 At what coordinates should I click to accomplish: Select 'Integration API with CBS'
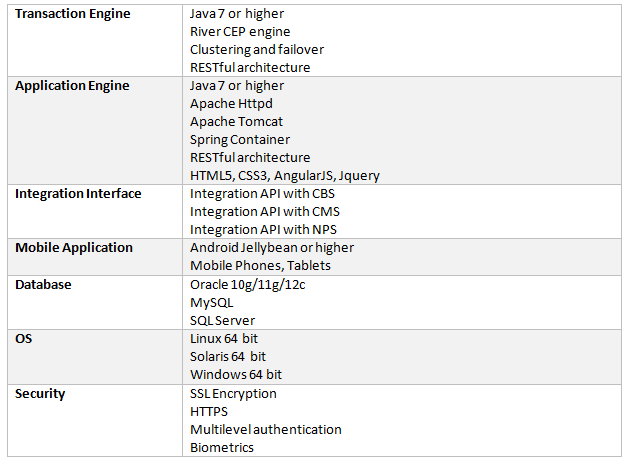pos(262,194)
